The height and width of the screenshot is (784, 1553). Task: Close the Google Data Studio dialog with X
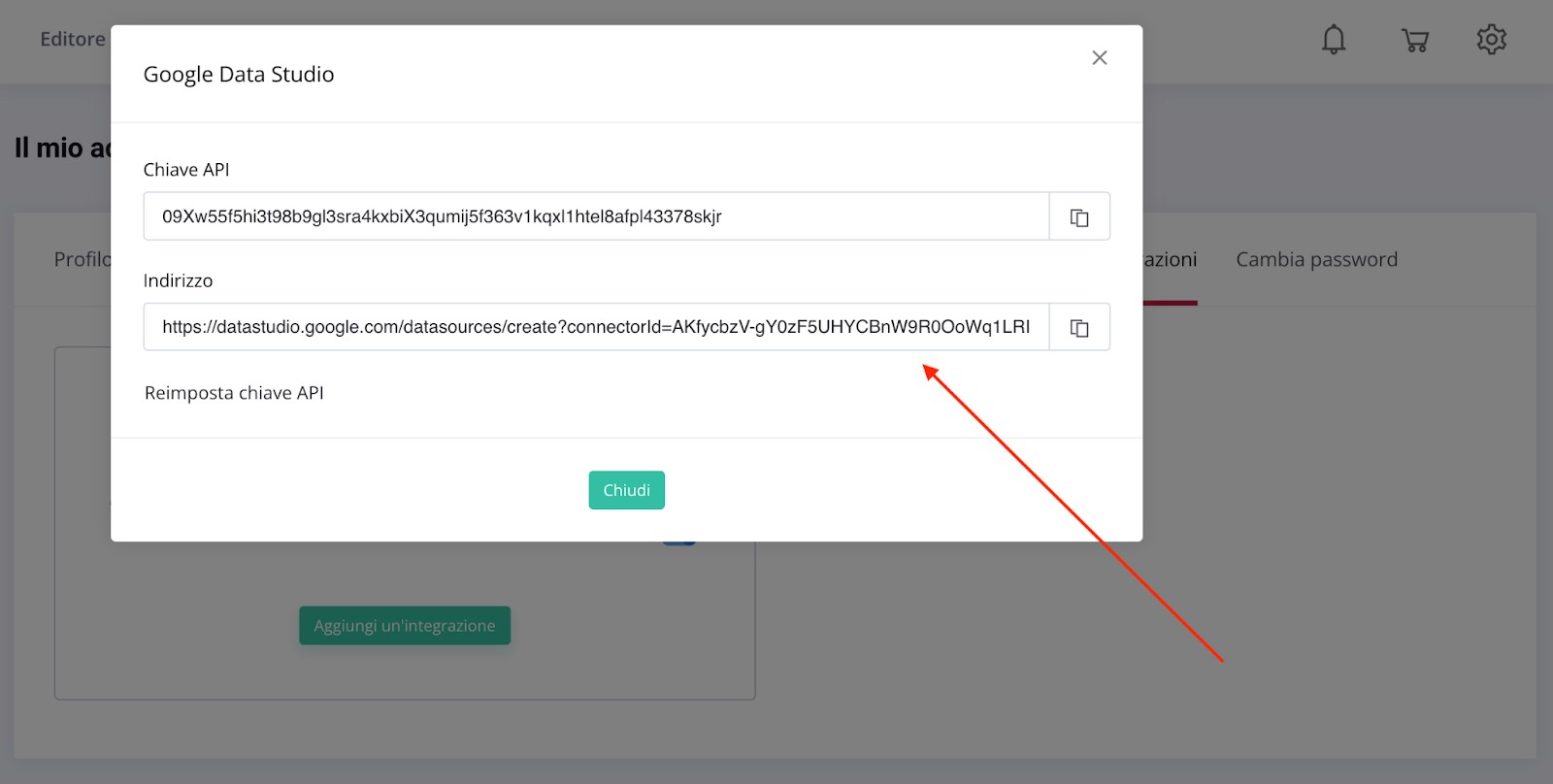1100,58
